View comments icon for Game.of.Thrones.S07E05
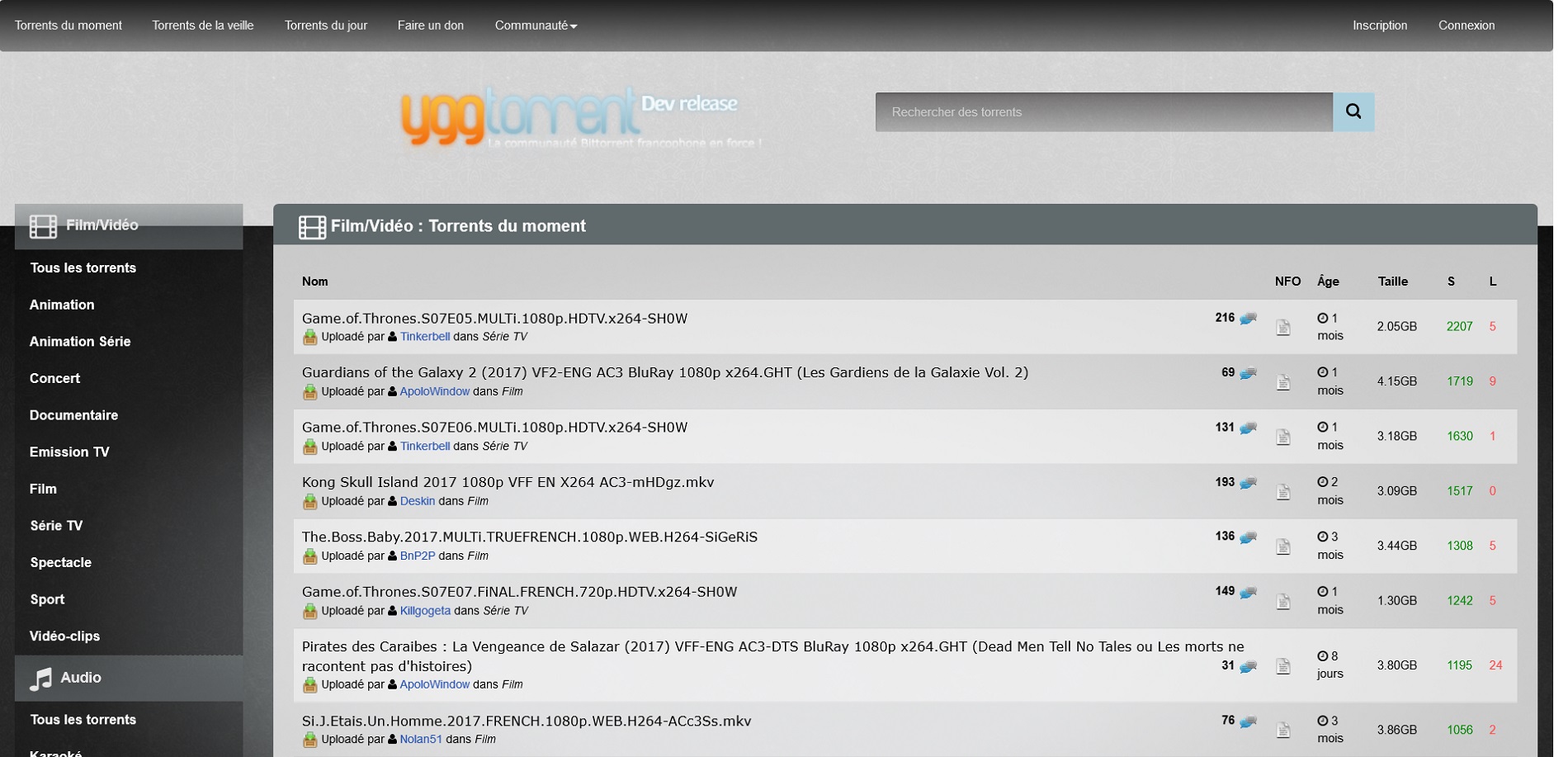Screen dimensions: 1568x757 pyautogui.click(x=1248, y=319)
